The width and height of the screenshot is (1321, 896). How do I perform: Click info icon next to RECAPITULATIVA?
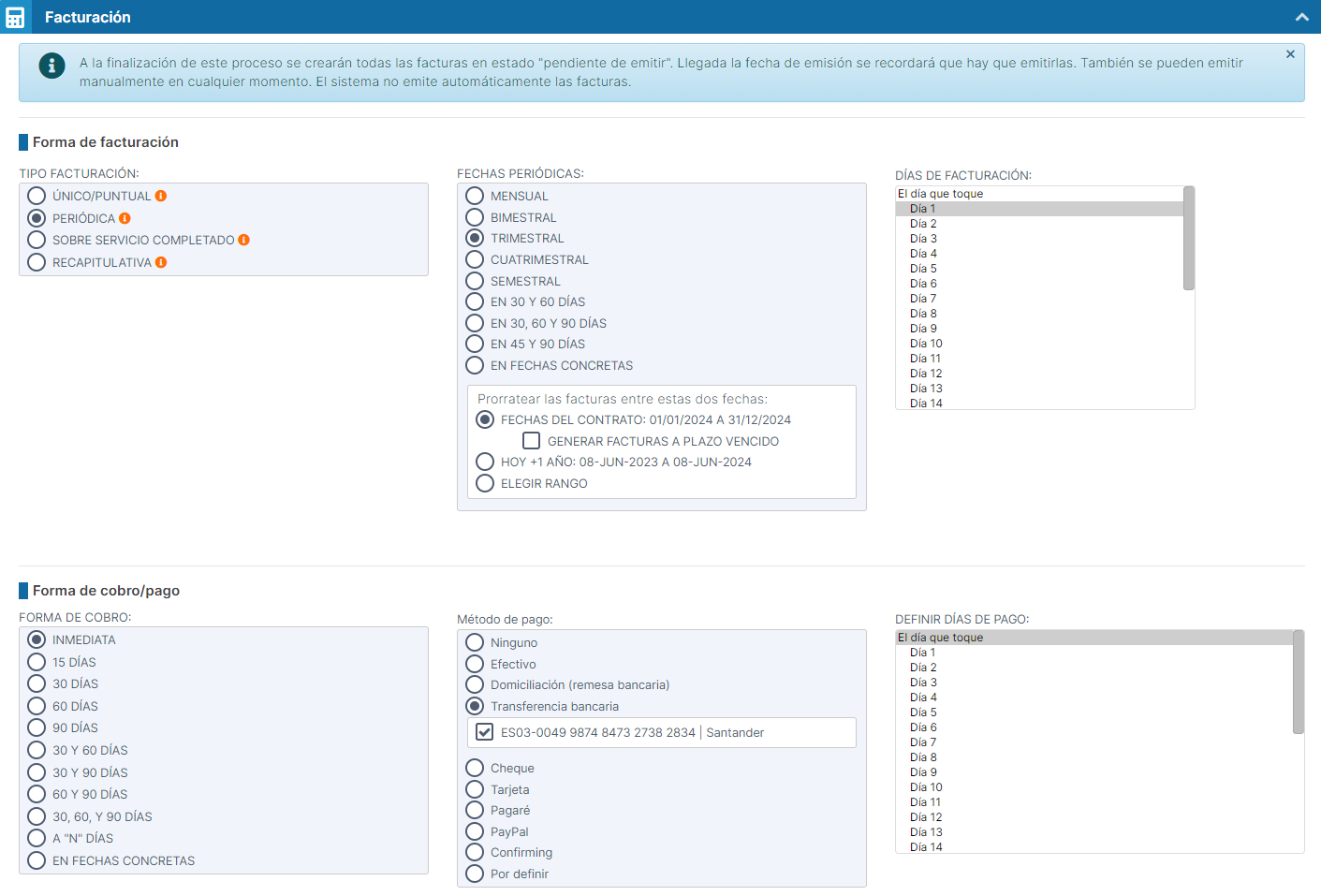161,262
